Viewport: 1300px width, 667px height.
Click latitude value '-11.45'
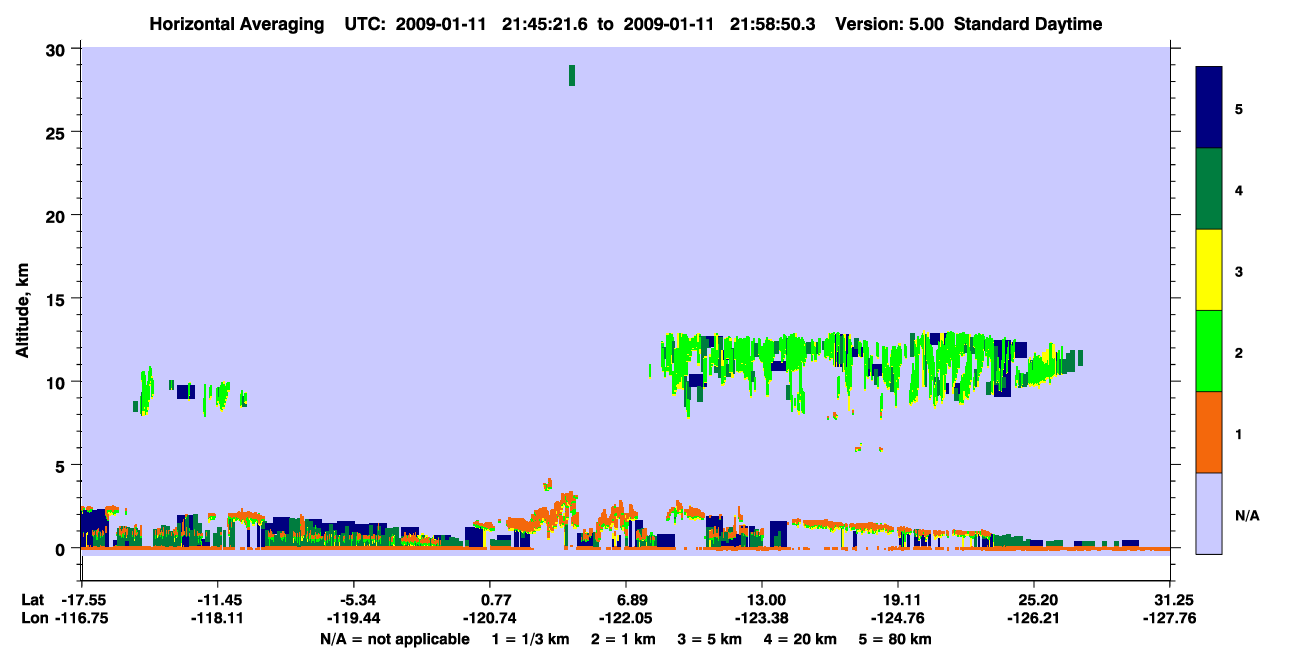click(218, 600)
